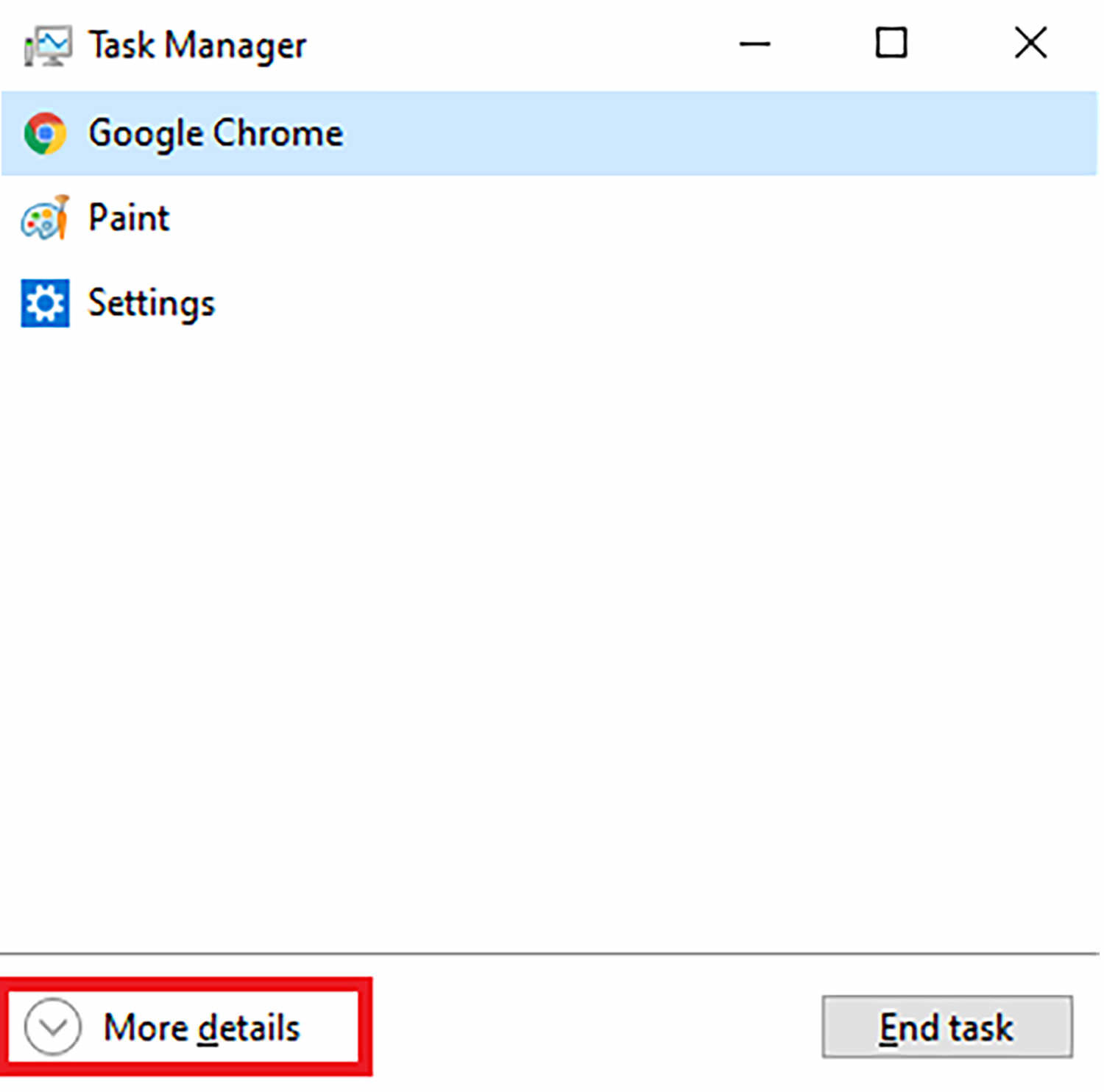The height and width of the screenshot is (1092, 1104).
Task: Choose the Google Chrome text label
Action: 216,134
